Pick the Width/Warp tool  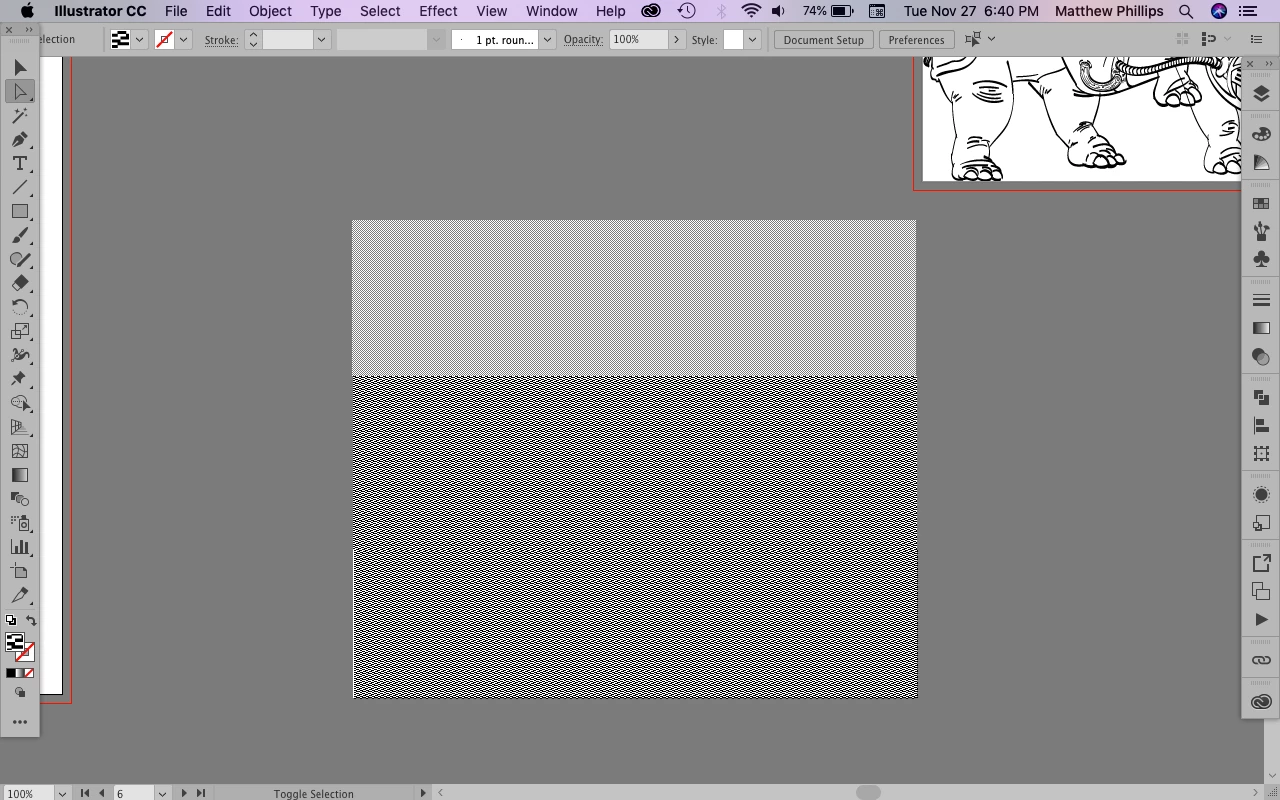pyautogui.click(x=19, y=355)
